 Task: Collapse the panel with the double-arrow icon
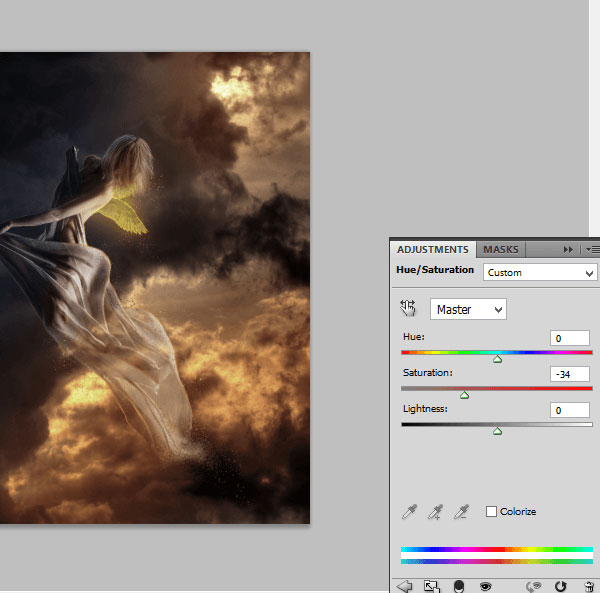pos(568,249)
